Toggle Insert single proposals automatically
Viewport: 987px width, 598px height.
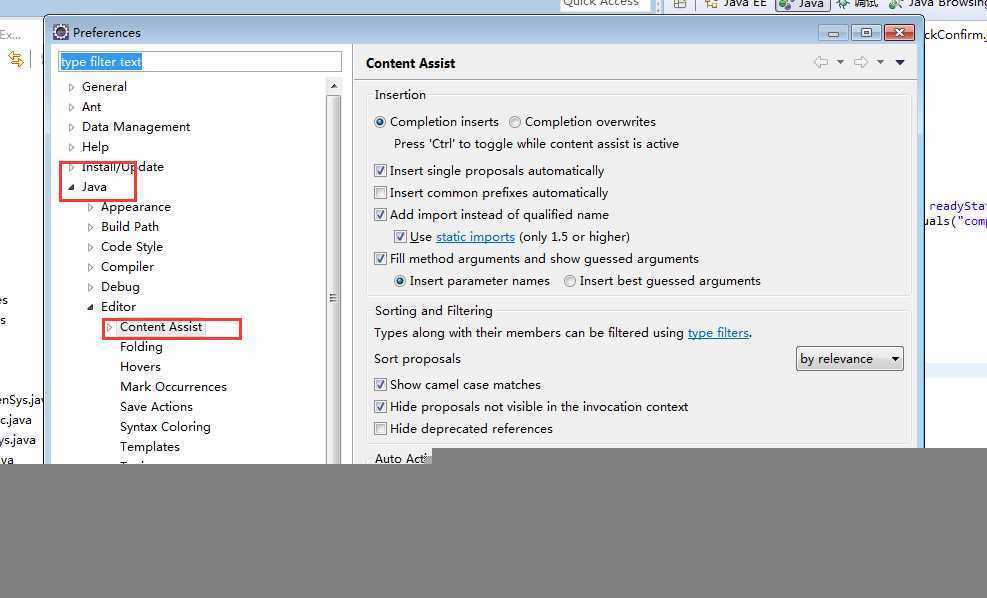click(x=380, y=171)
